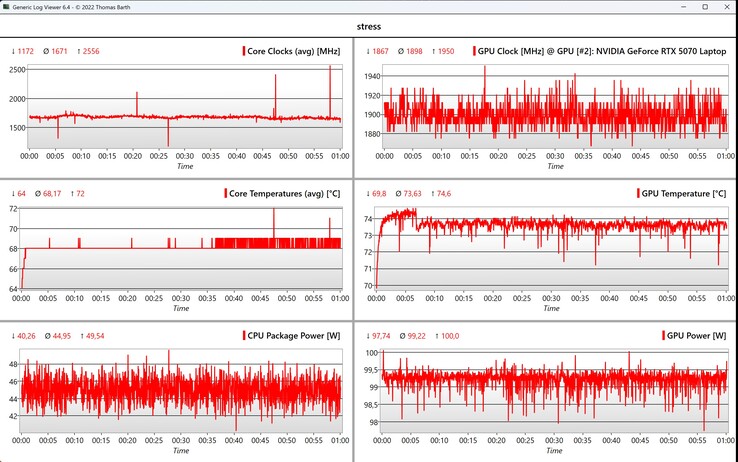
Task: Click the red marker beside GPU Power
Action: tap(664, 335)
